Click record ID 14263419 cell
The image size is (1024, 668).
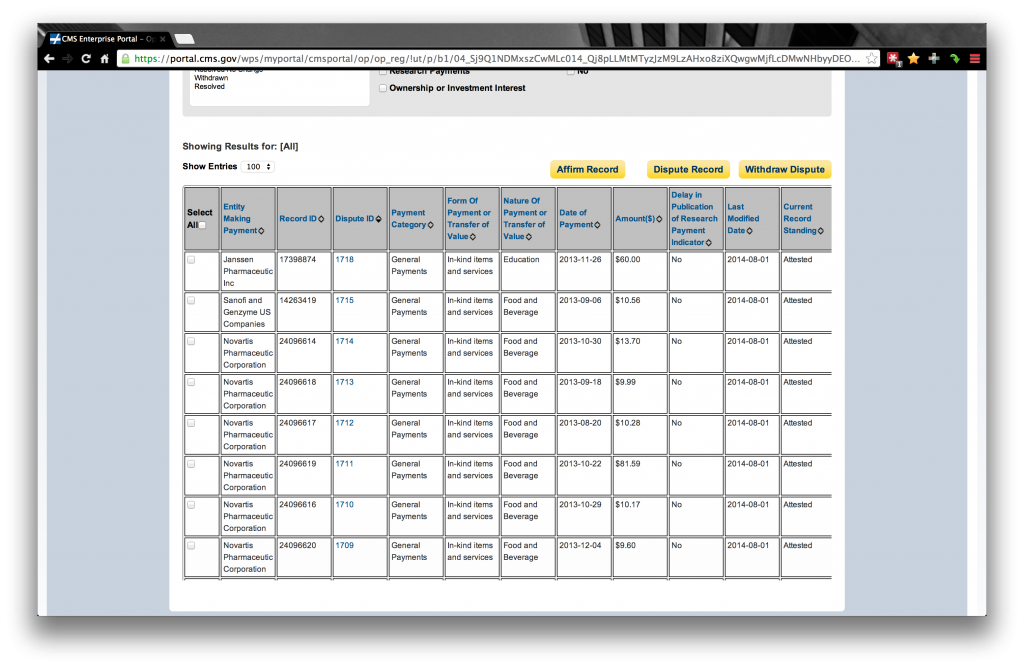[x=304, y=312]
